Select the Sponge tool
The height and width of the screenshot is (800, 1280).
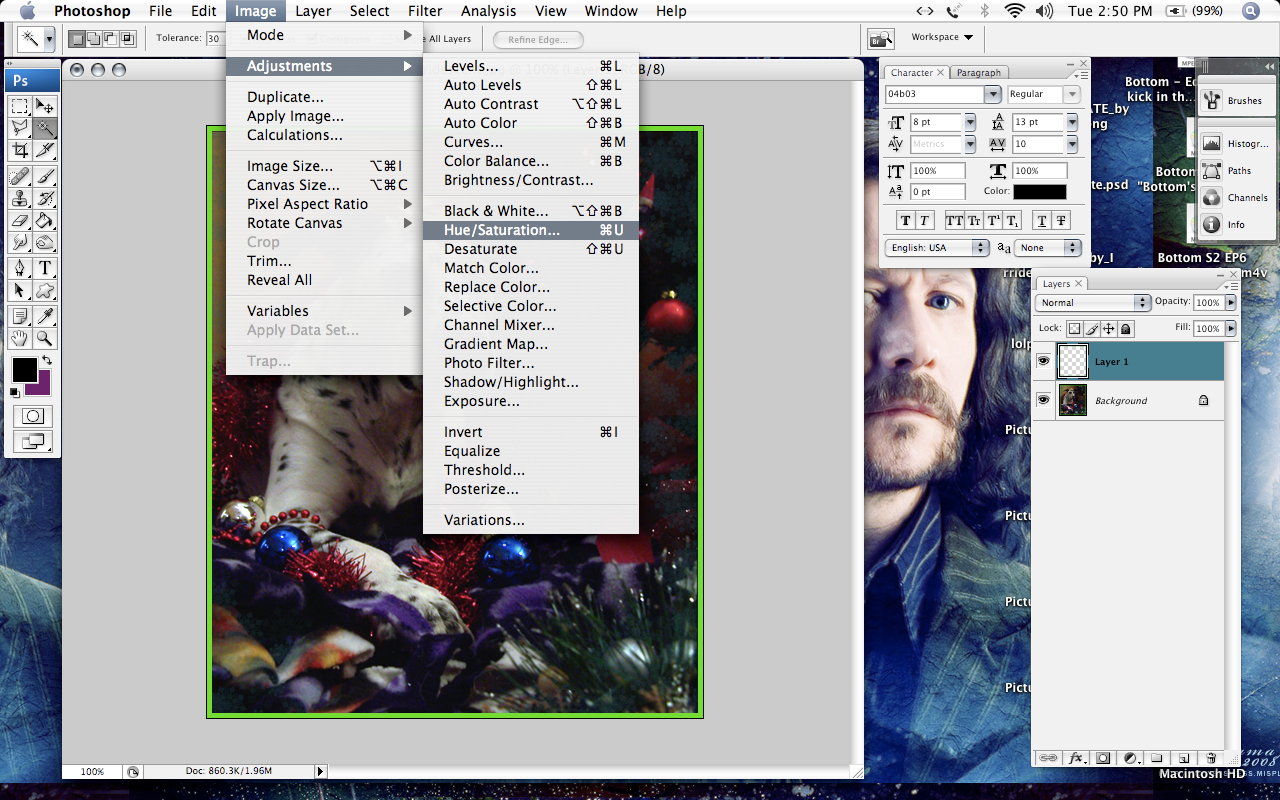[x=45, y=242]
